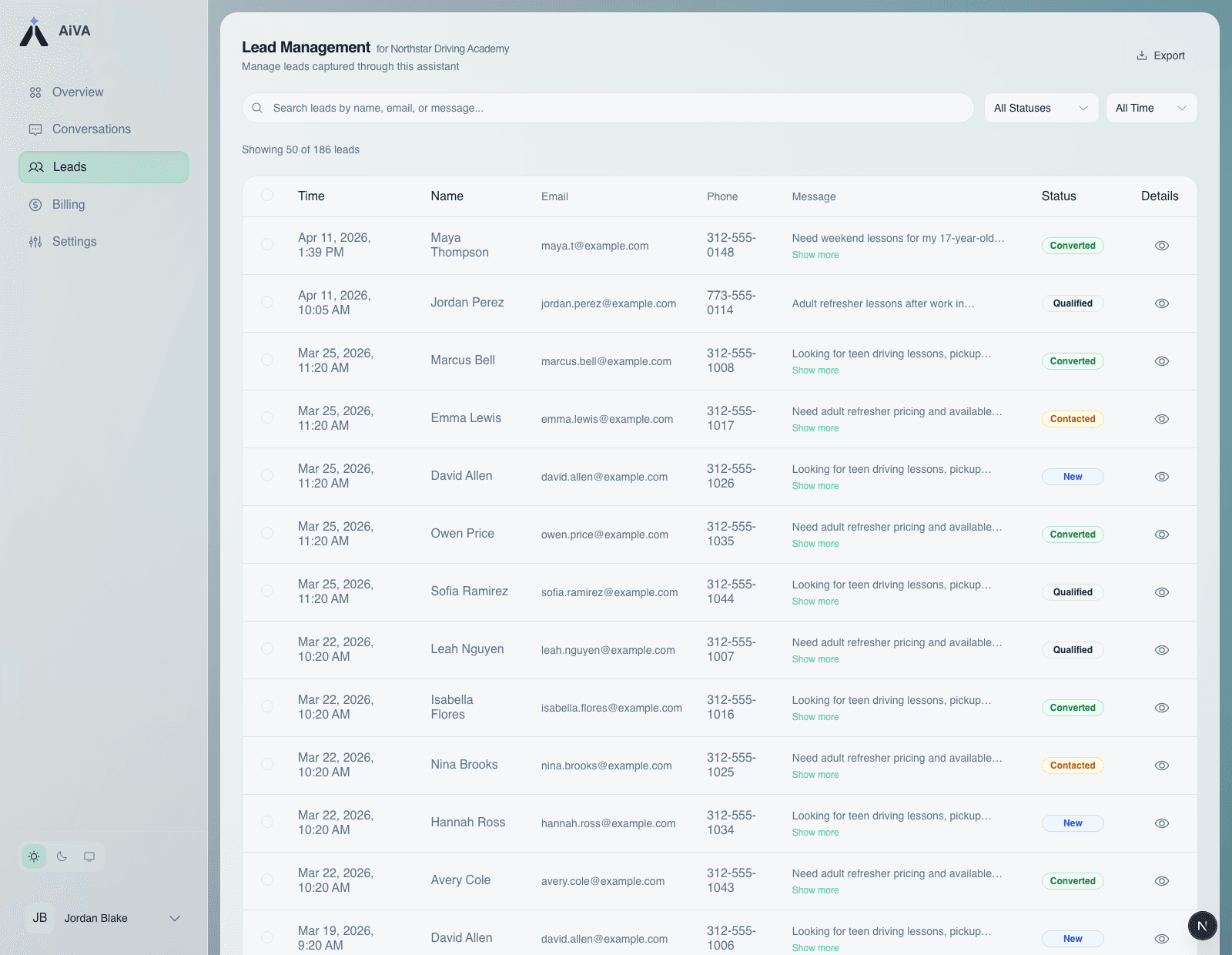Select the checkbox for Maya Thompson's lead
This screenshot has height=955, width=1232.
(x=267, y=245)
